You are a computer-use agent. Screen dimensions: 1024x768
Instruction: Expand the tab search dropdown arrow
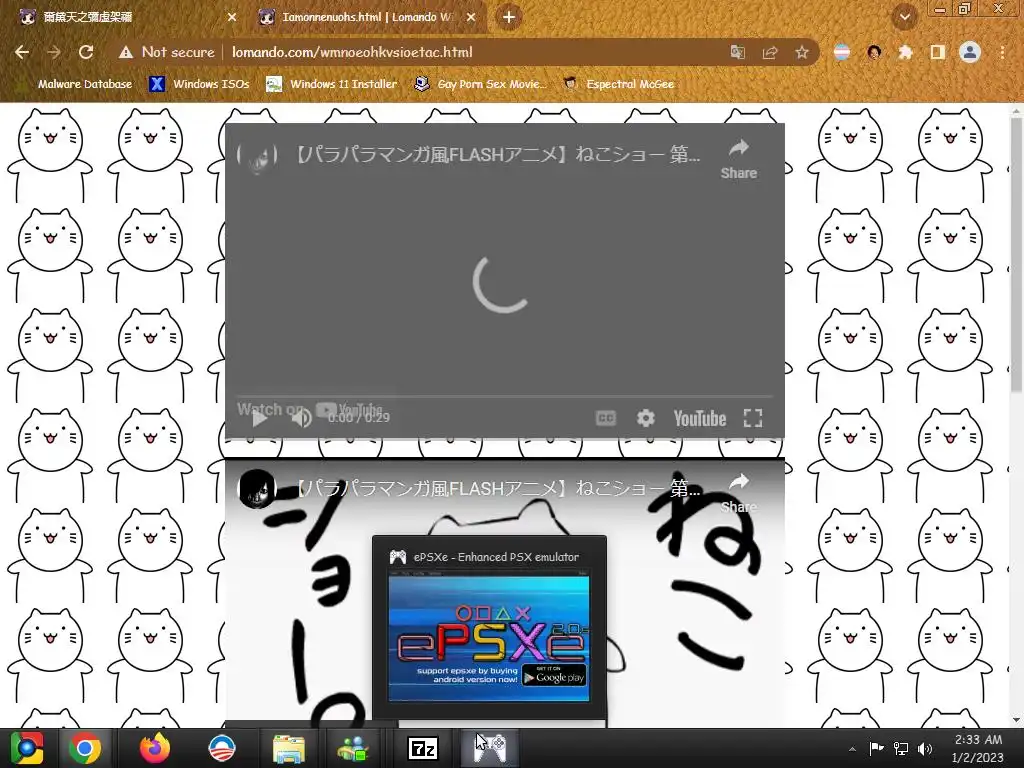point(905,18)
